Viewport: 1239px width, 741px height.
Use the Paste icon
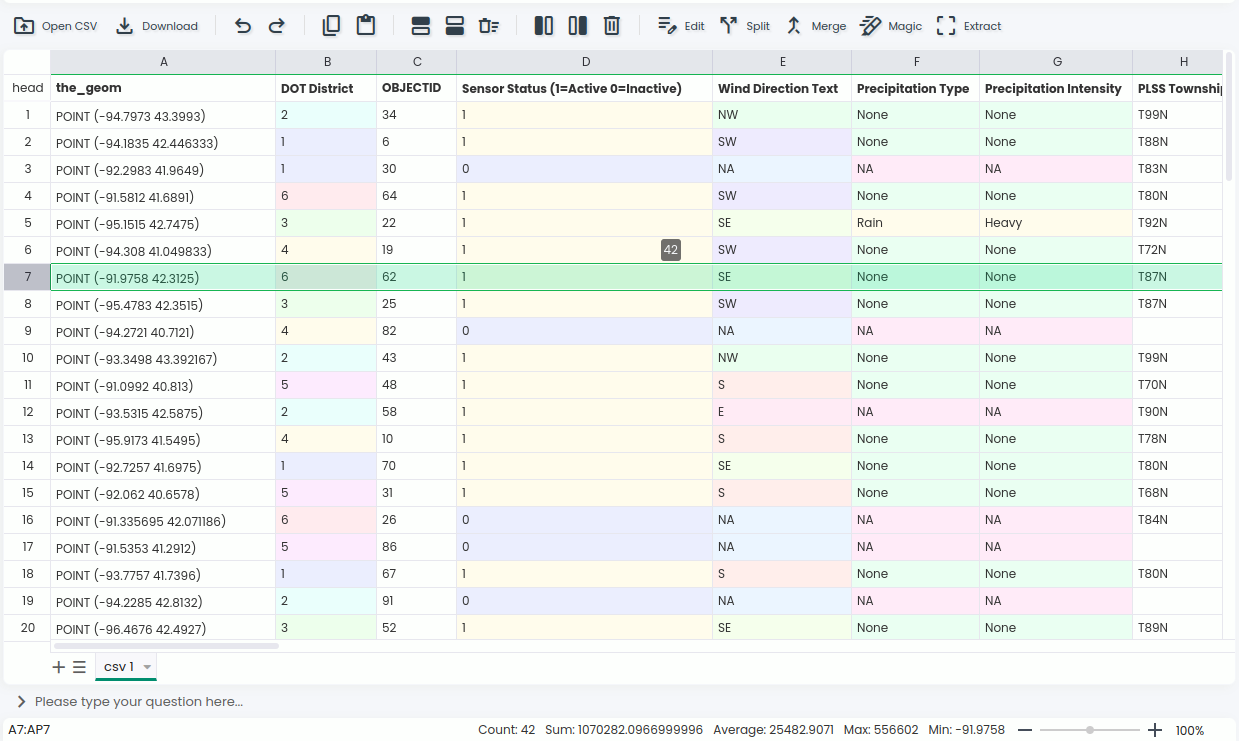tap(365, 26)
